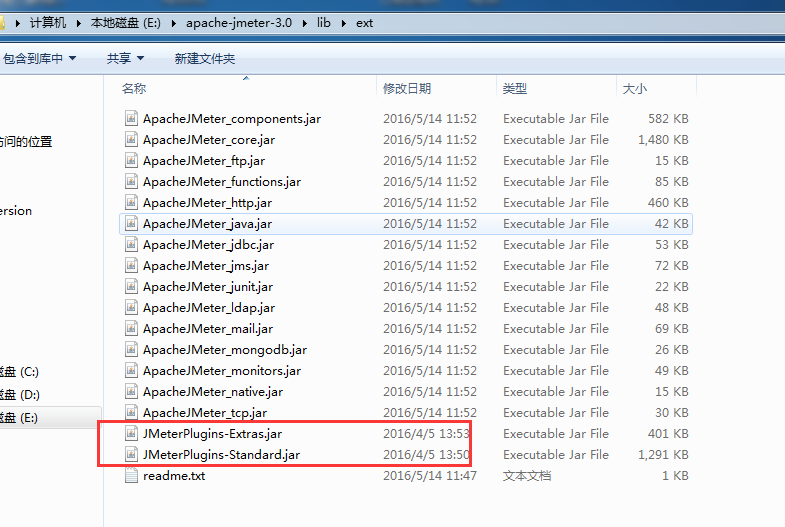Sort files by 大小 column header
This screenshot has width=785, height=527.
[634, 89]
